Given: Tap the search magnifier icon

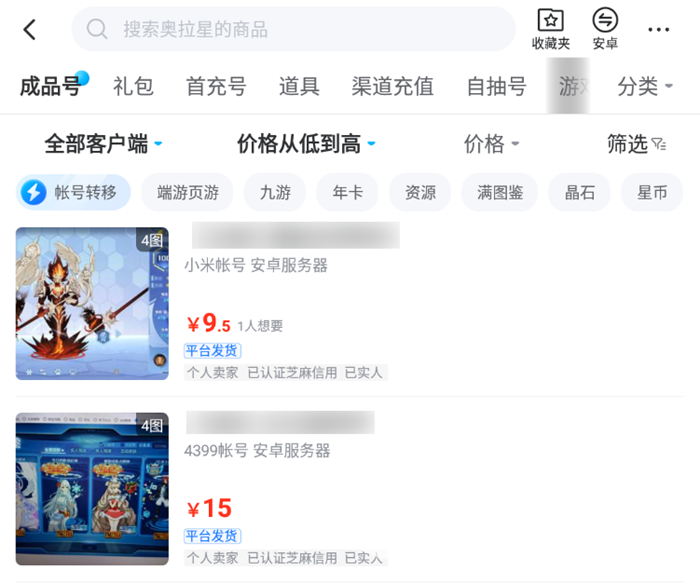Looking at the screenshot, I should pyautogui.click(x=97, y=29).
